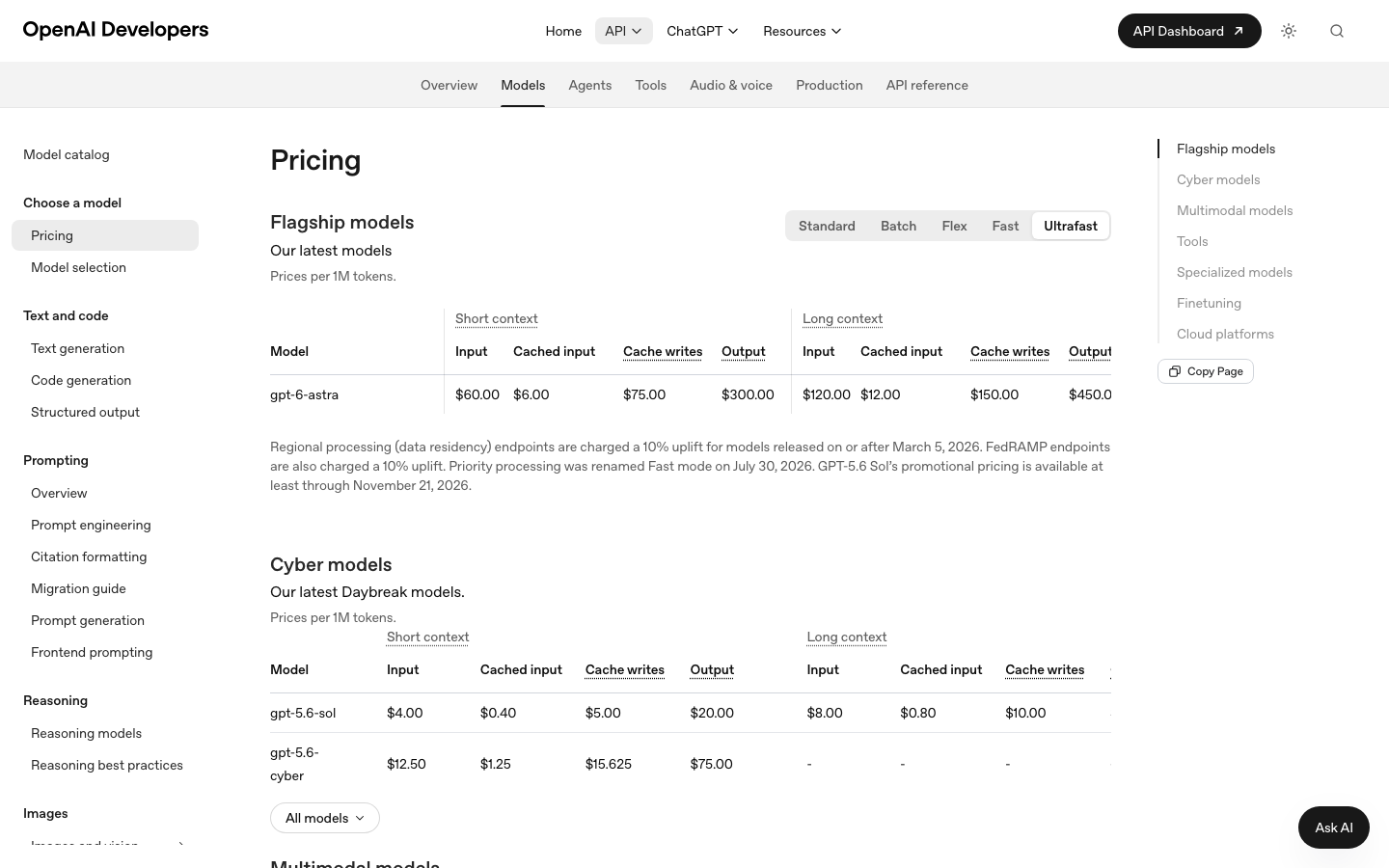This screenshot has height=868, width=1389.
Task: Toggle the light/dark theme sun icon
Action: click(x=1289, y=31)
